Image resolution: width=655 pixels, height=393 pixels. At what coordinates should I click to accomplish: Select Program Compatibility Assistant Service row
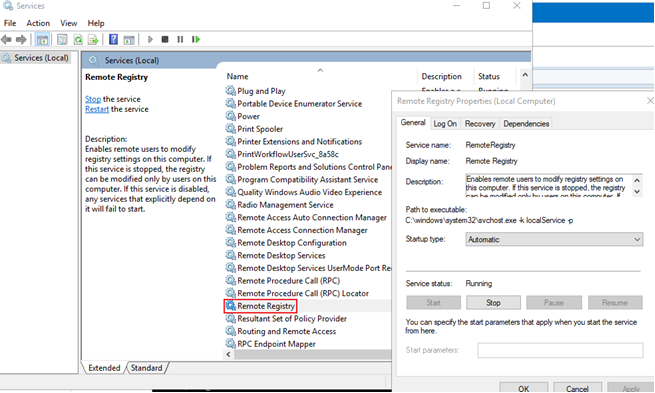[308, 180]
